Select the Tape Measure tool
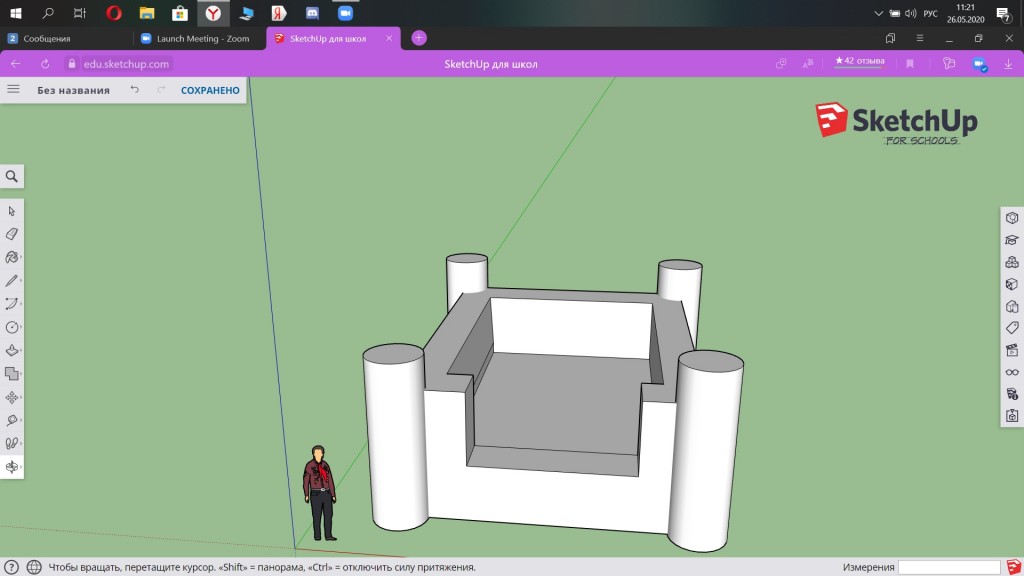The image size is (1024, 576). 12,420
